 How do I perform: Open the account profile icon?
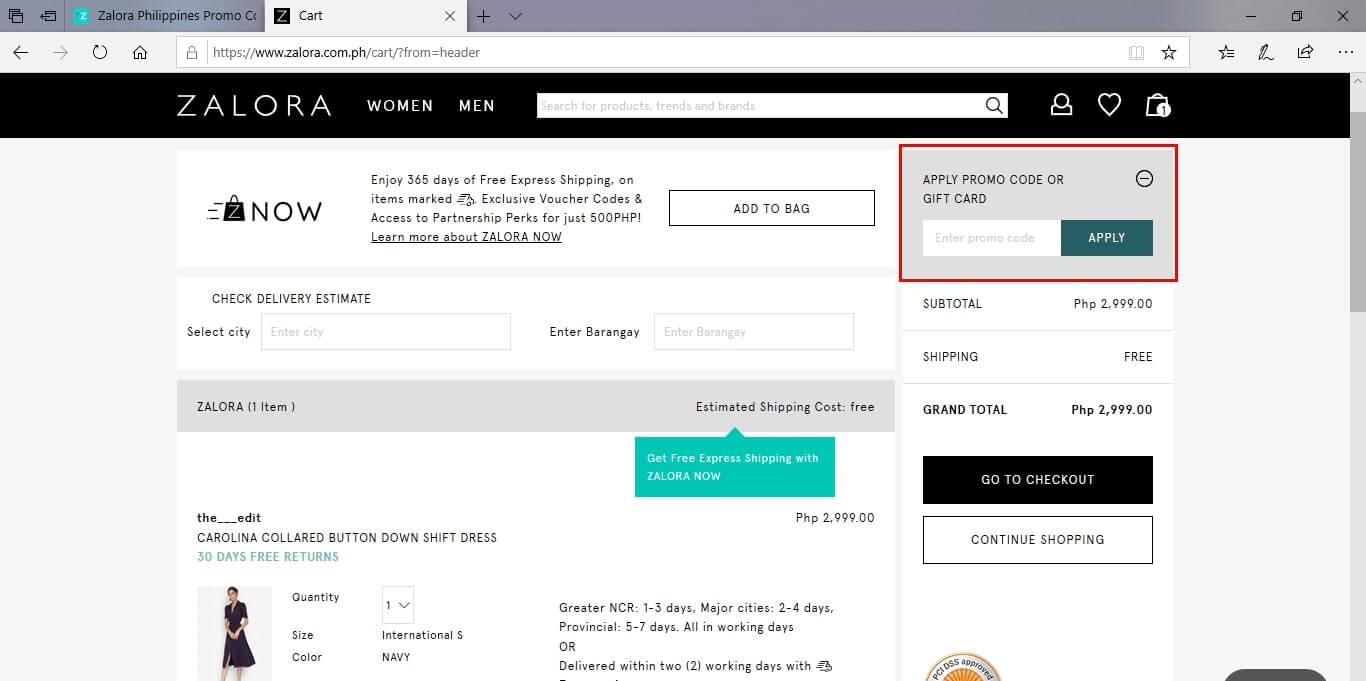[1061, 105]
